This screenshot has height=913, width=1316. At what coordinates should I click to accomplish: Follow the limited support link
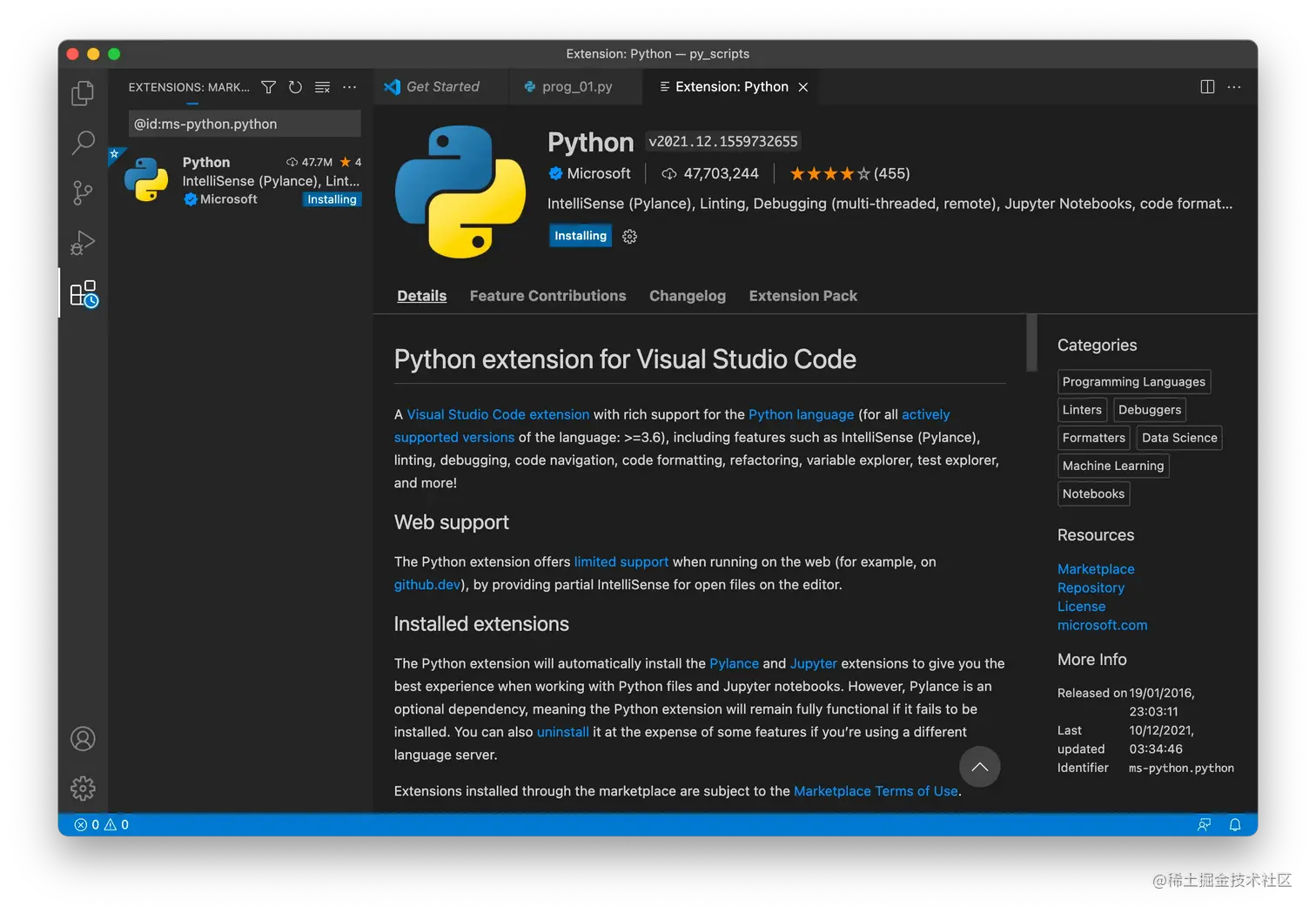621,561
